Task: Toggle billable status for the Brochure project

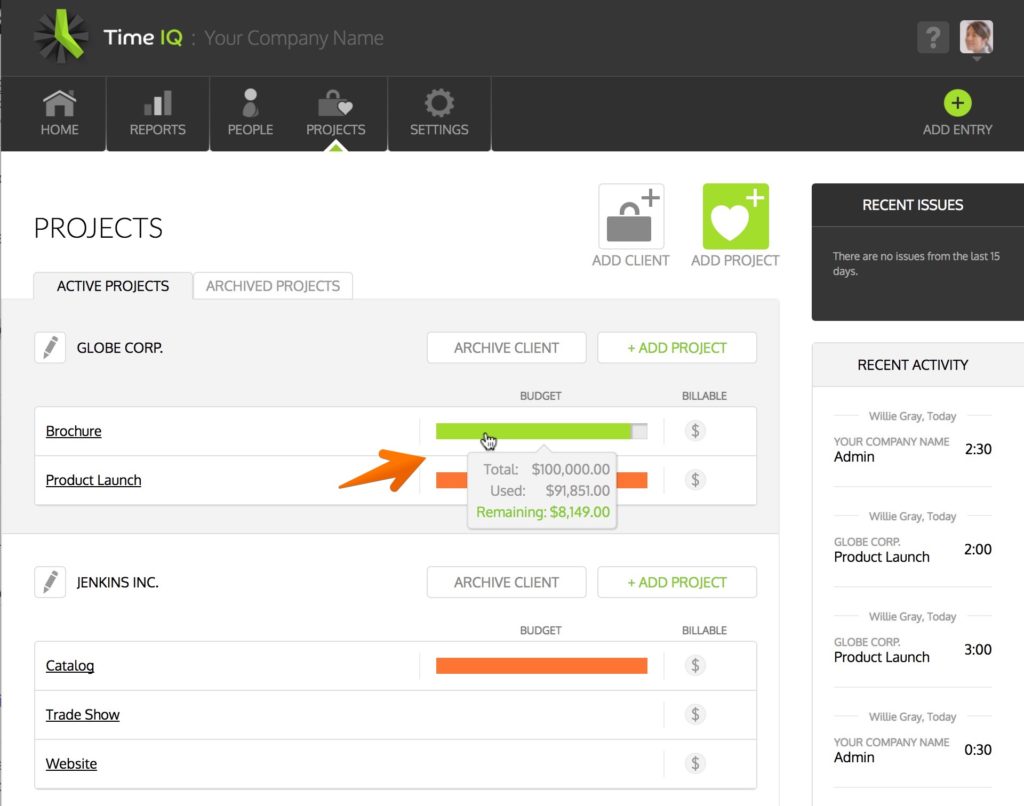Action: pyautogui.click(x=694, y=431)
